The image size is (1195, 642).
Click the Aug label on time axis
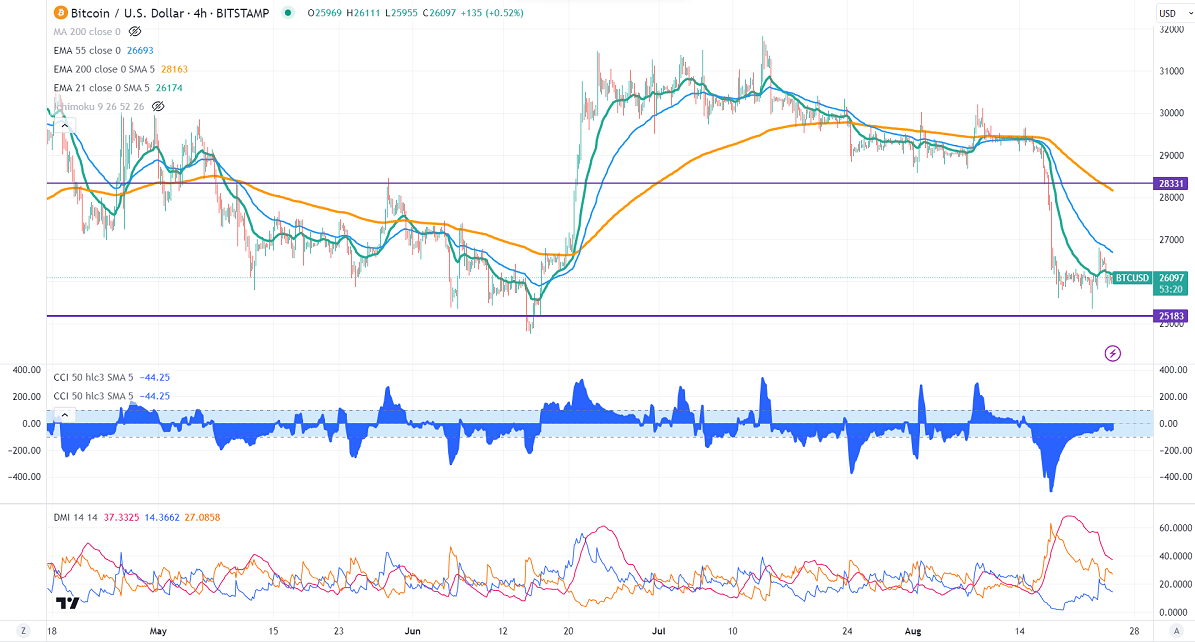913,631
